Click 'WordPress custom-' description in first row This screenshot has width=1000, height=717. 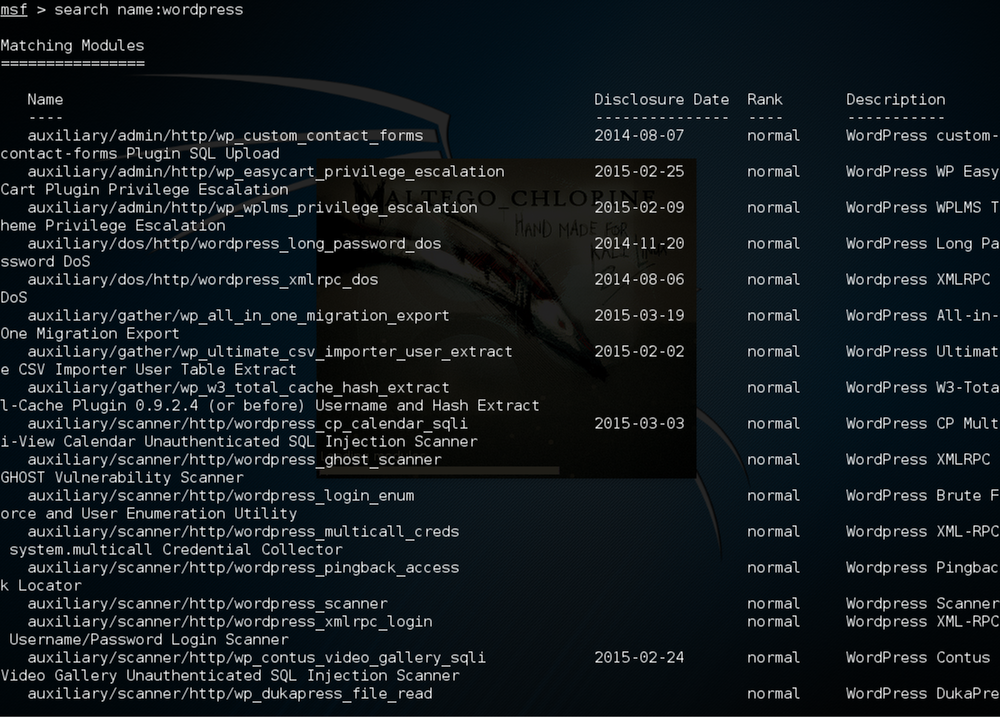[x=922, y=136]
